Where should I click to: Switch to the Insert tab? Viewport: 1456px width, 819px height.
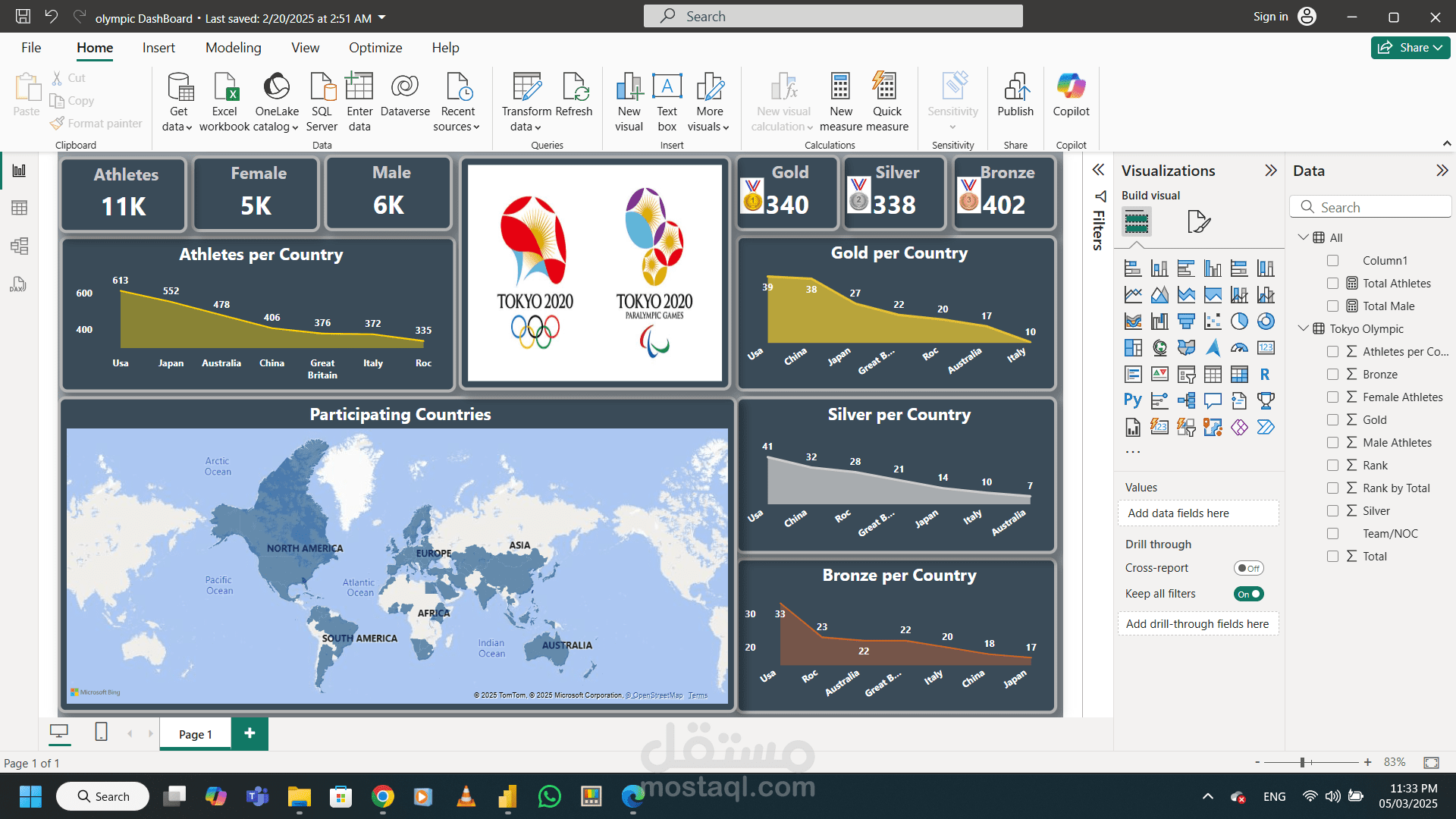[158, 48]
